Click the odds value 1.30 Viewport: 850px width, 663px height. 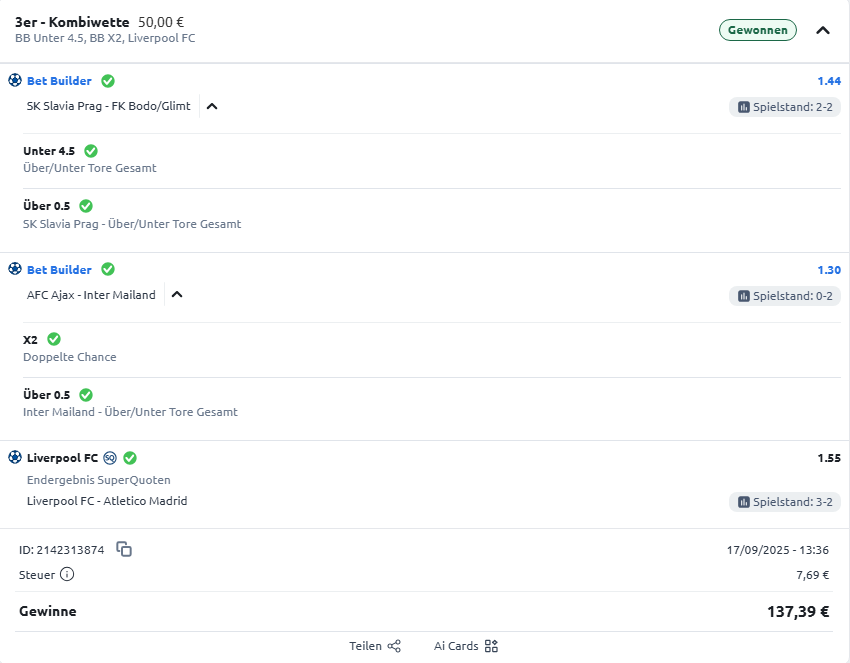(x=829, y=270)
